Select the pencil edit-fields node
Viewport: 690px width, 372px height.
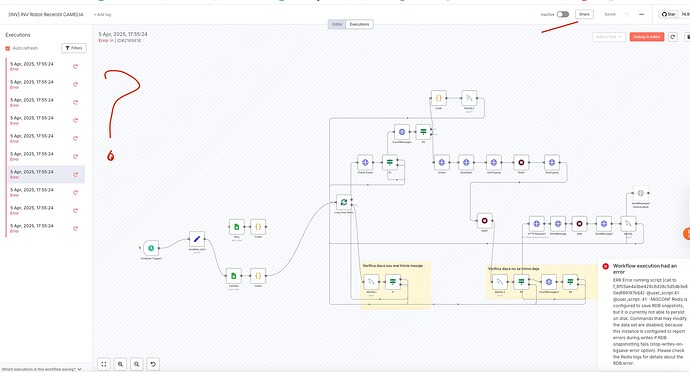coord(197,239)
